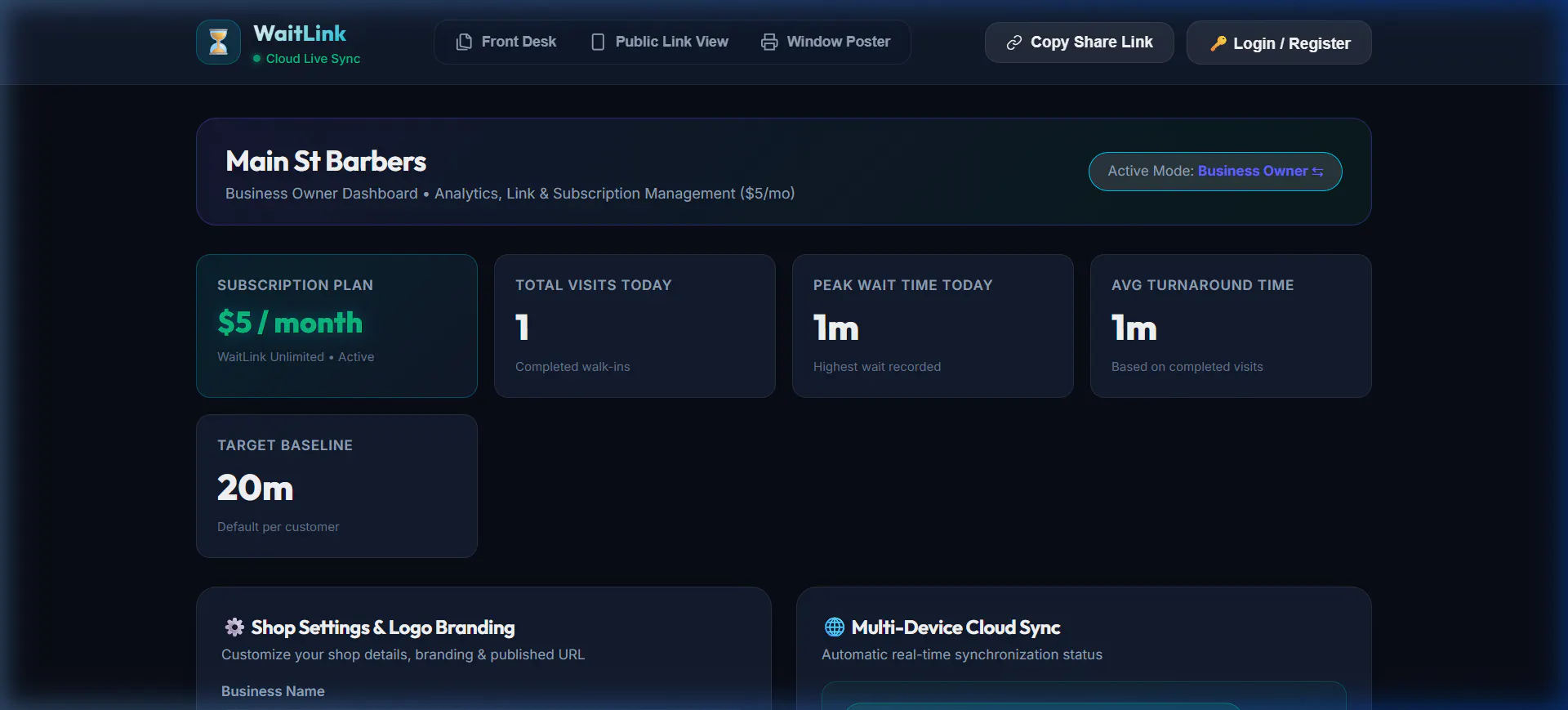Toggle Active Mode Business Owner switcher
The image size is (1568, 710).
point(1215,172)
